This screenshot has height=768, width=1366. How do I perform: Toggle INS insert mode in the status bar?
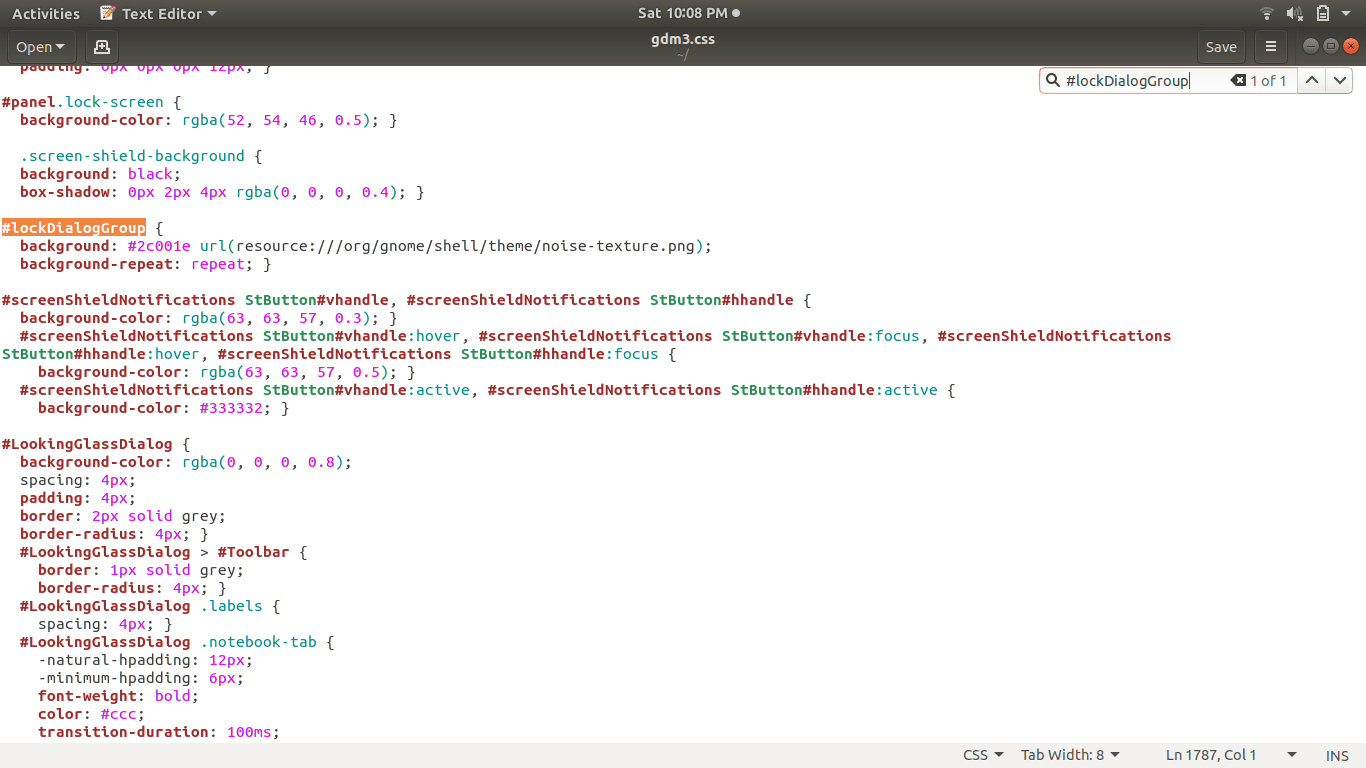click(1336, 755)
